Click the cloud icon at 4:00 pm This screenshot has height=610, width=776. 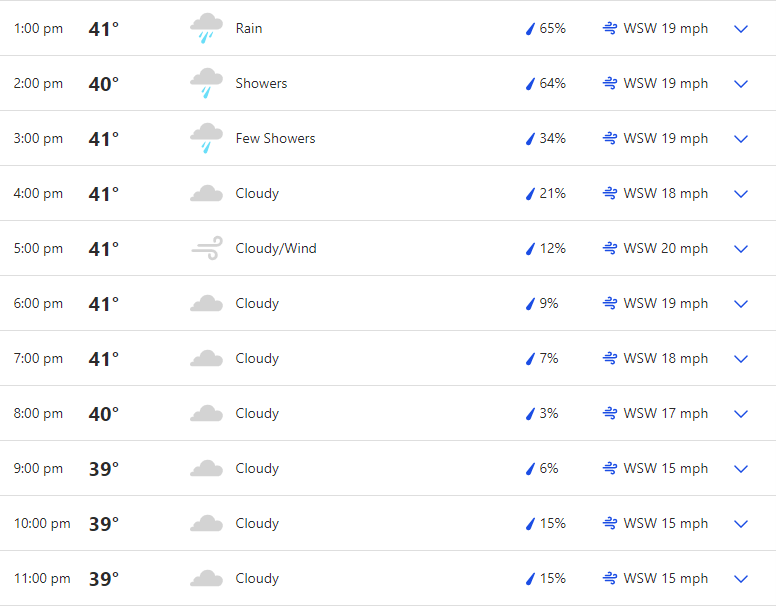click(x=206, y=193)
